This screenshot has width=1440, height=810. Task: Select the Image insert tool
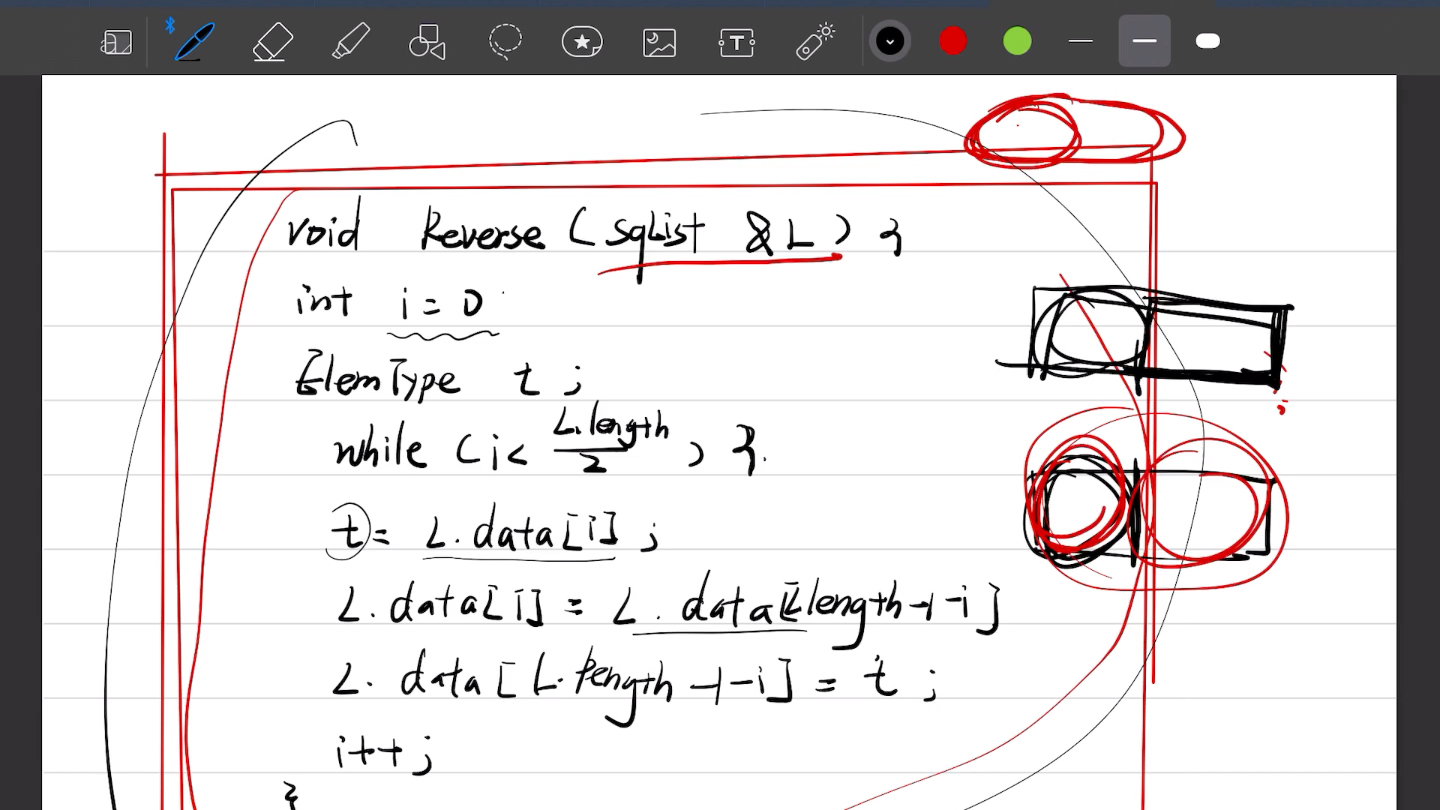660,42
